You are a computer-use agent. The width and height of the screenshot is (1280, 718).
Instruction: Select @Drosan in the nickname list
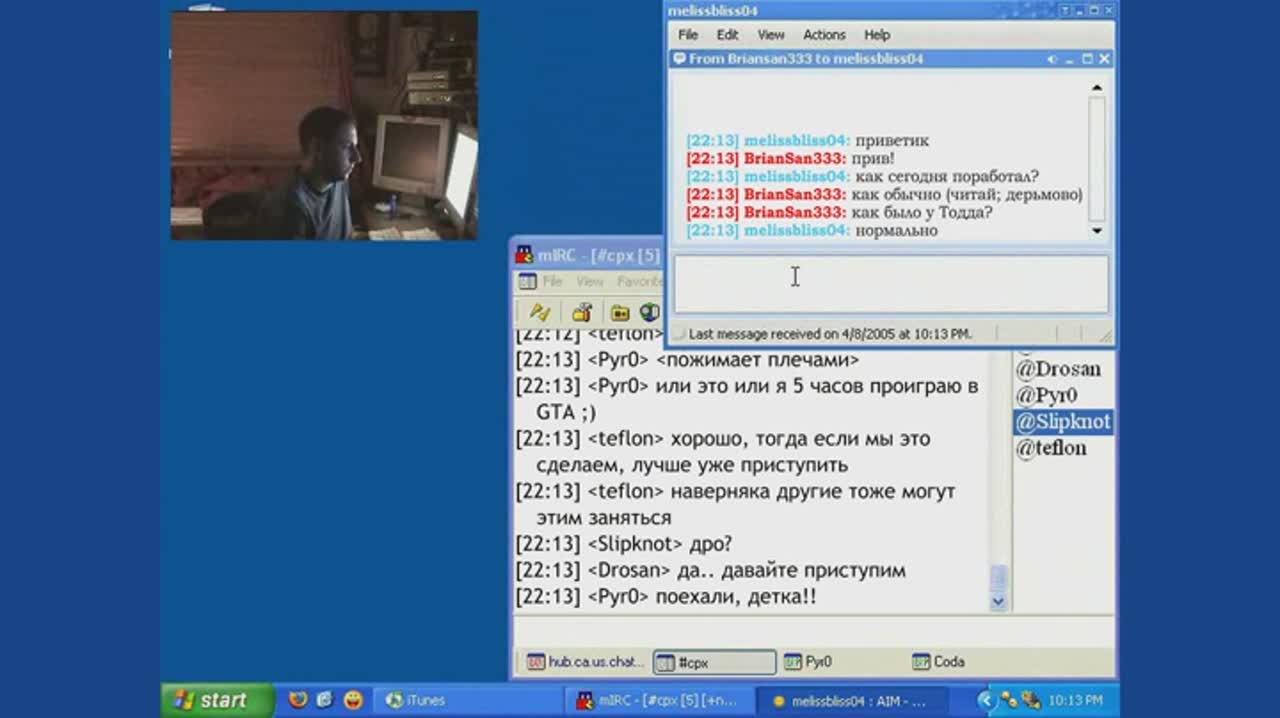(1058, 369)
